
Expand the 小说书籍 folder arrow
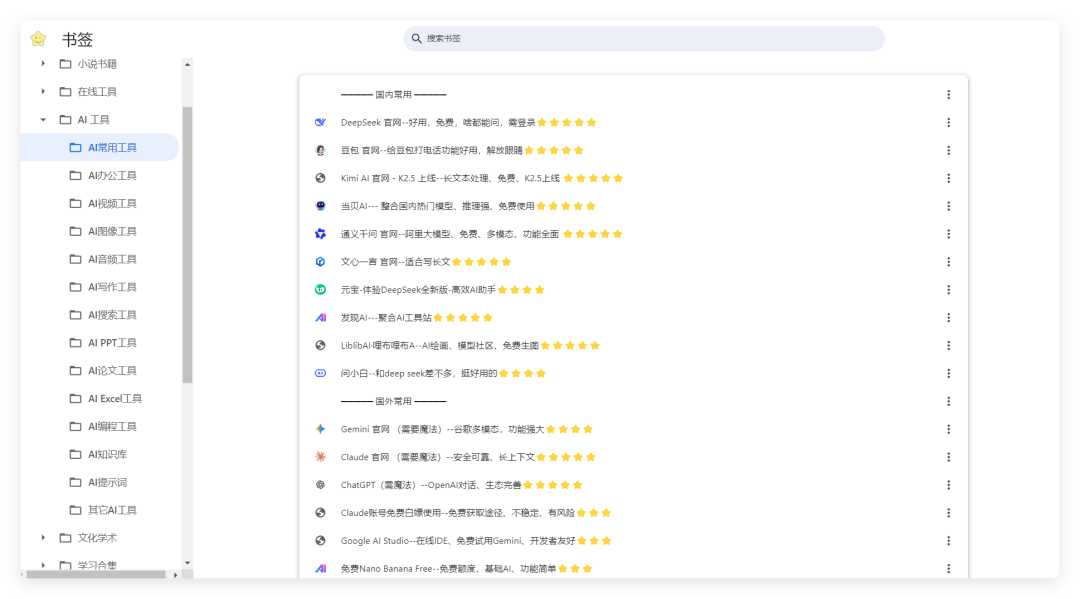[43, 63]
